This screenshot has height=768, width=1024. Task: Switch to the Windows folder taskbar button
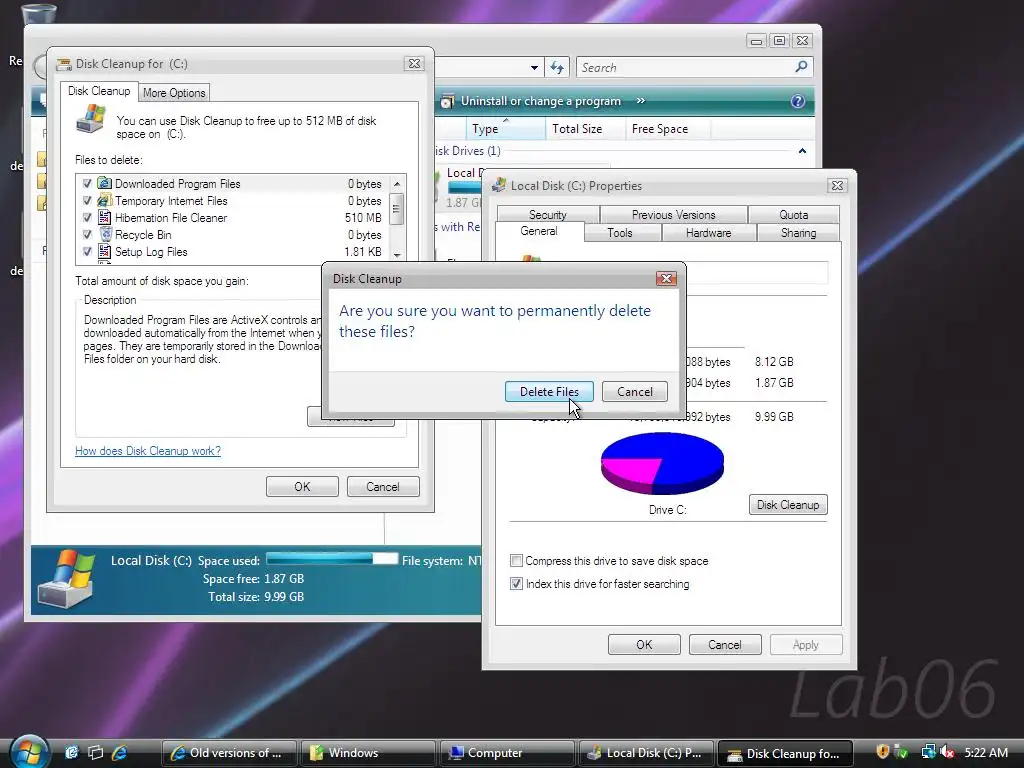click(368, 753)
